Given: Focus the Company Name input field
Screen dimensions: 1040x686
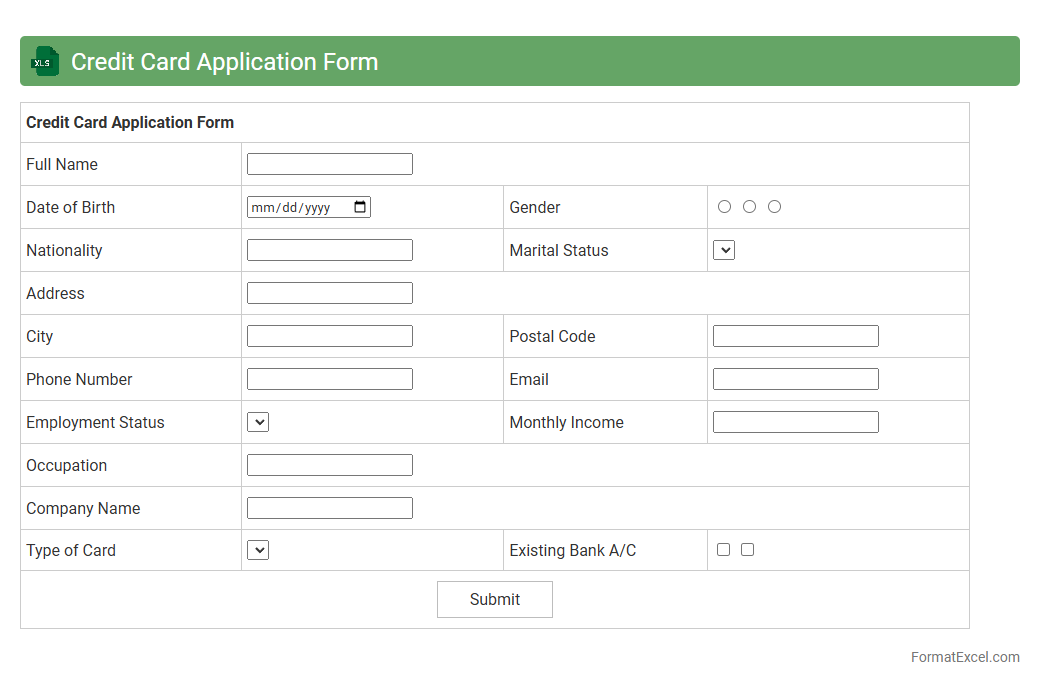Looking at the screenshot, I should click(330, 508).
